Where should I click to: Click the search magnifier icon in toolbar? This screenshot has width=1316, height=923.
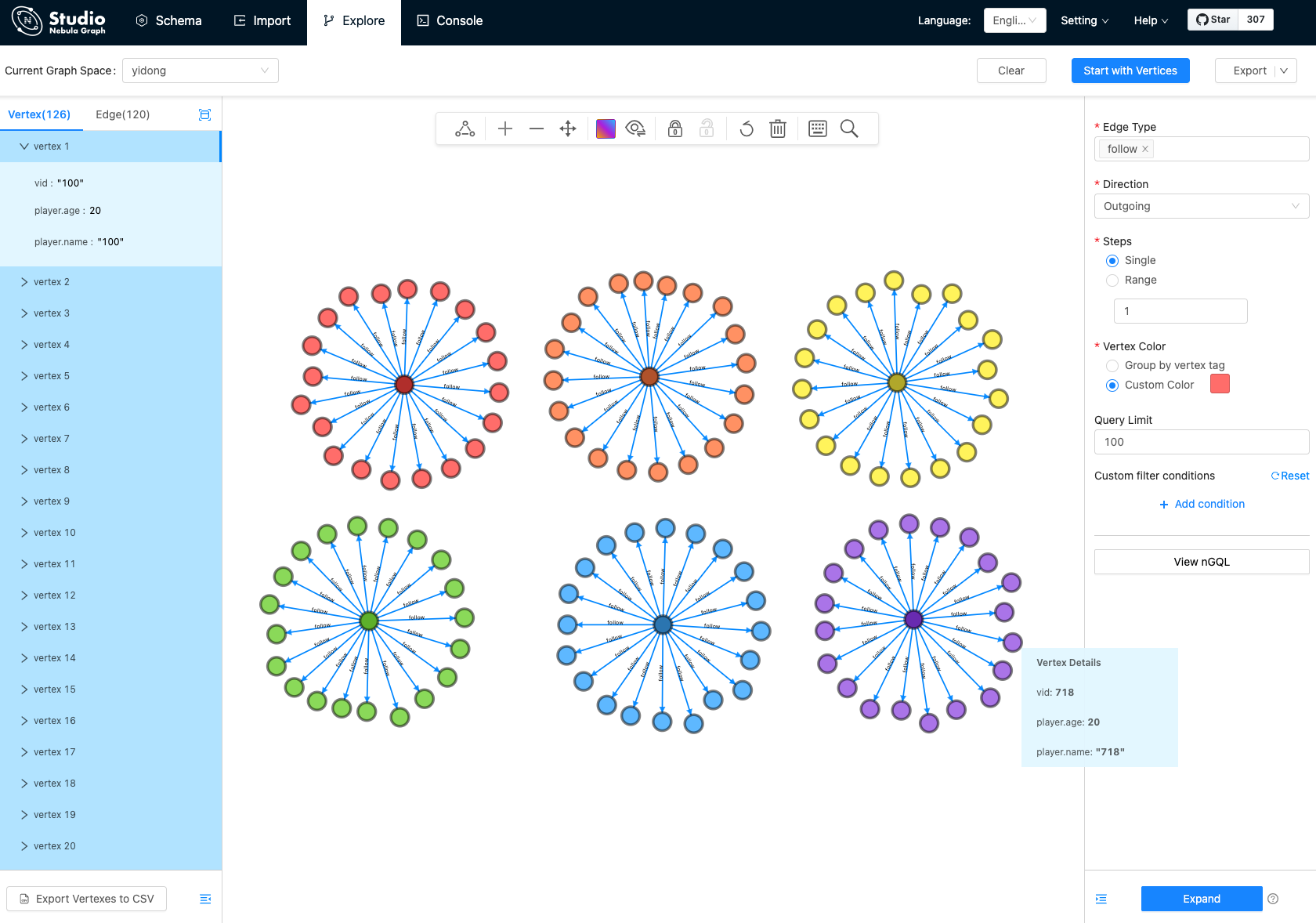849,128
